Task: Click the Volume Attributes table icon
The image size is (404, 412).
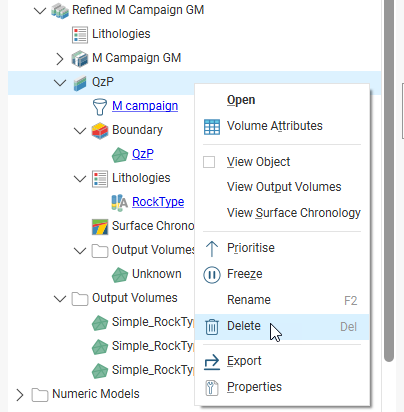Action: [x=212, y=127]
